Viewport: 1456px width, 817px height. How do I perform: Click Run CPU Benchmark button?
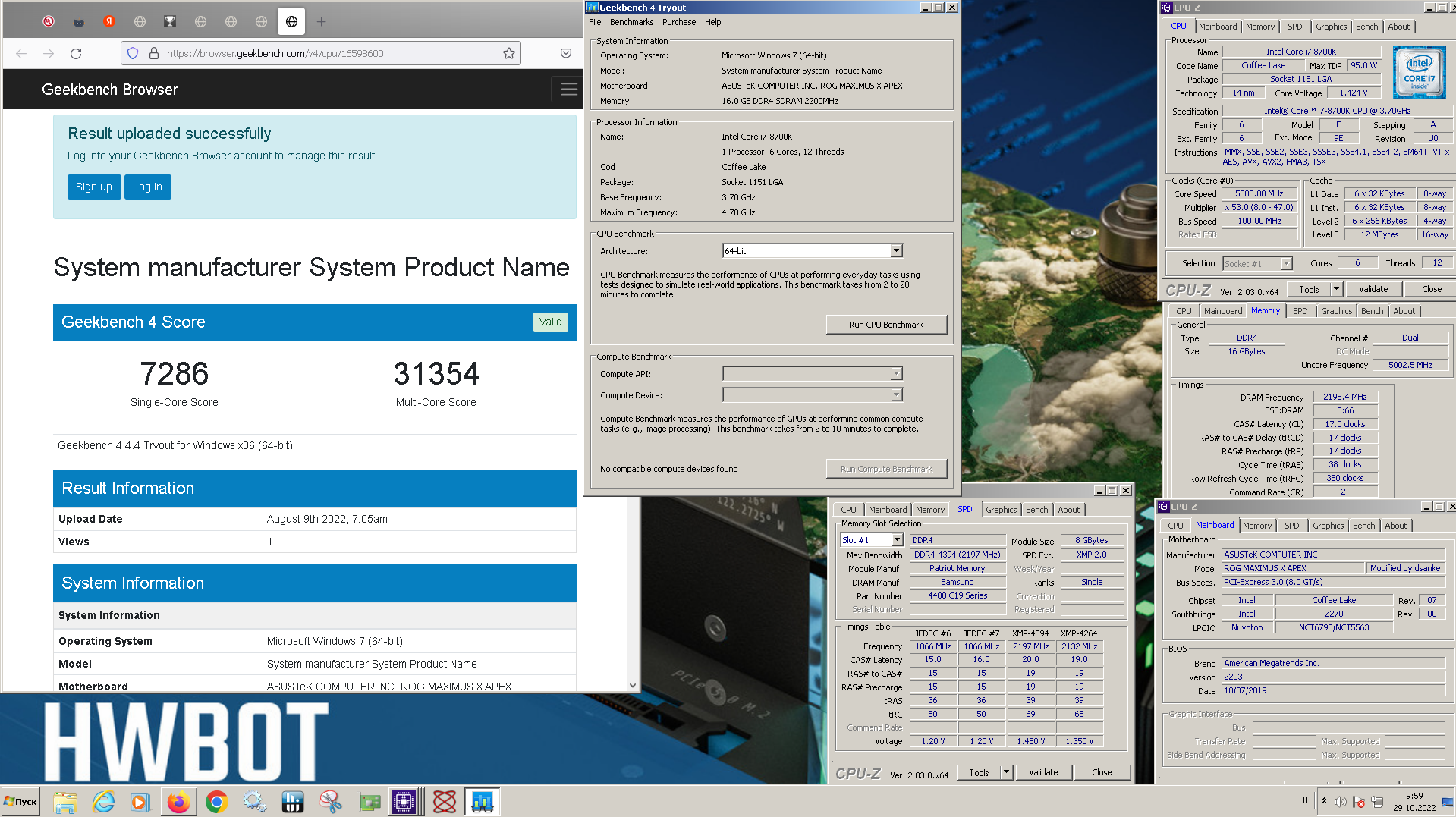pyautogui.click(x=885, y=325)
